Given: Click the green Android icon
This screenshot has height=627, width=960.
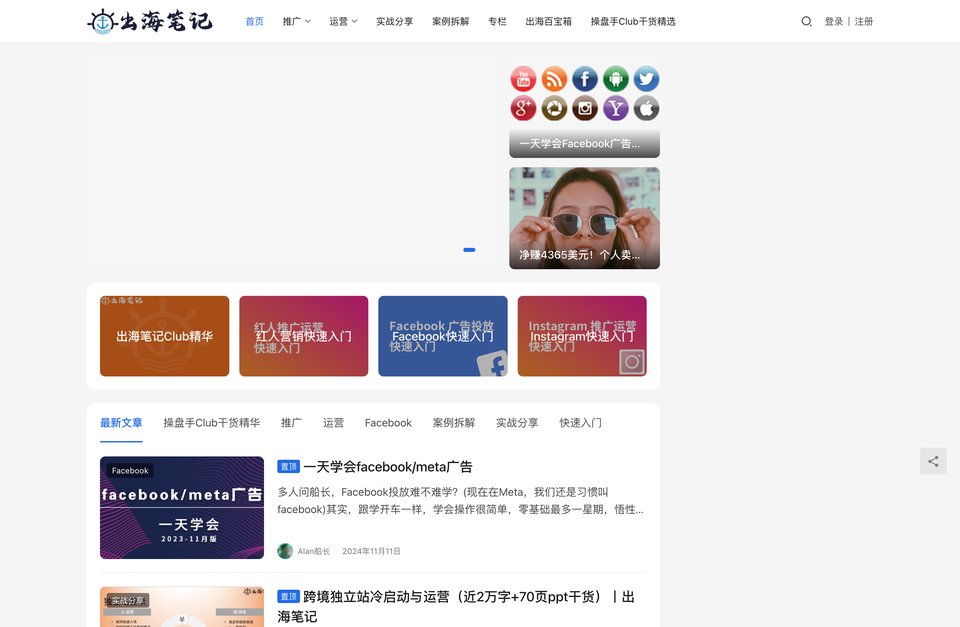Looking at the screenshot, I should (615, 79).
